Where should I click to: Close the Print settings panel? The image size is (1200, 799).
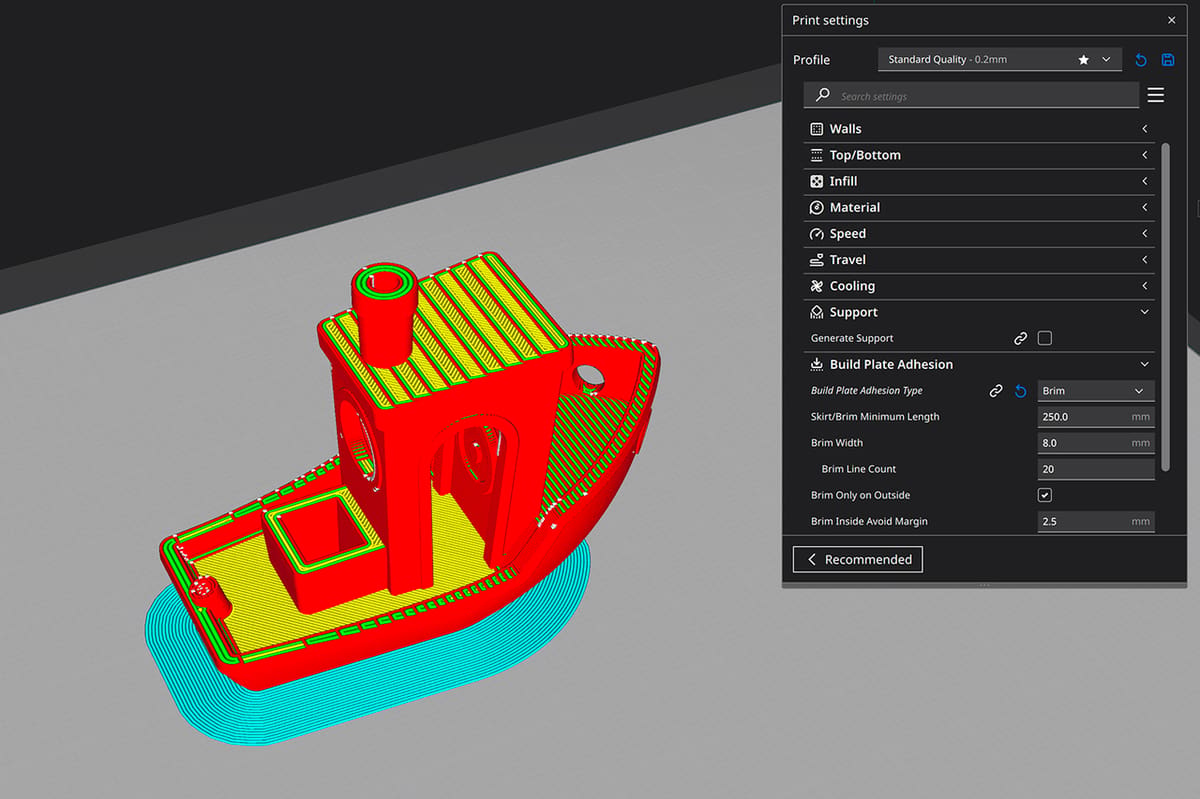(1172, 20)
